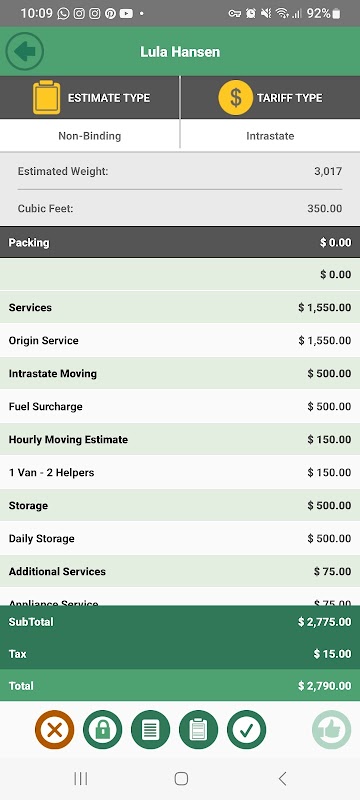
Task: Open the Packing section header
Action: click(180, 242)
